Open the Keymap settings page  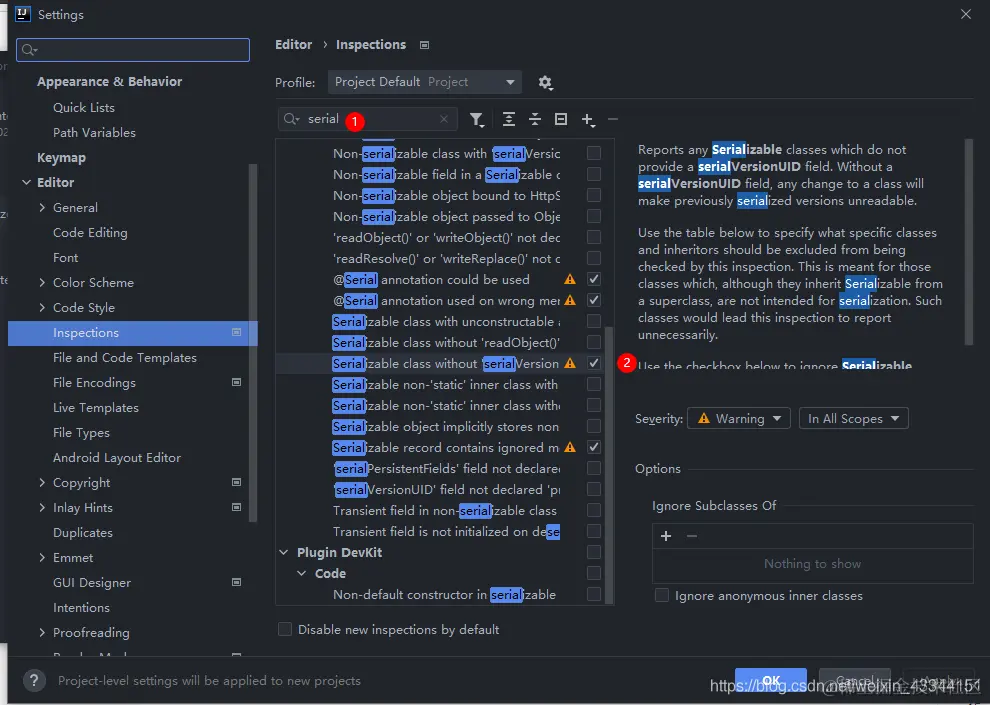click(61, 158)
